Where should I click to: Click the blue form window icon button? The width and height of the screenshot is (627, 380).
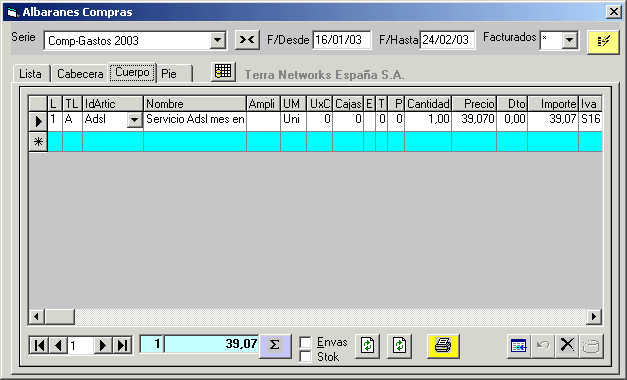[x=519, y=346]
